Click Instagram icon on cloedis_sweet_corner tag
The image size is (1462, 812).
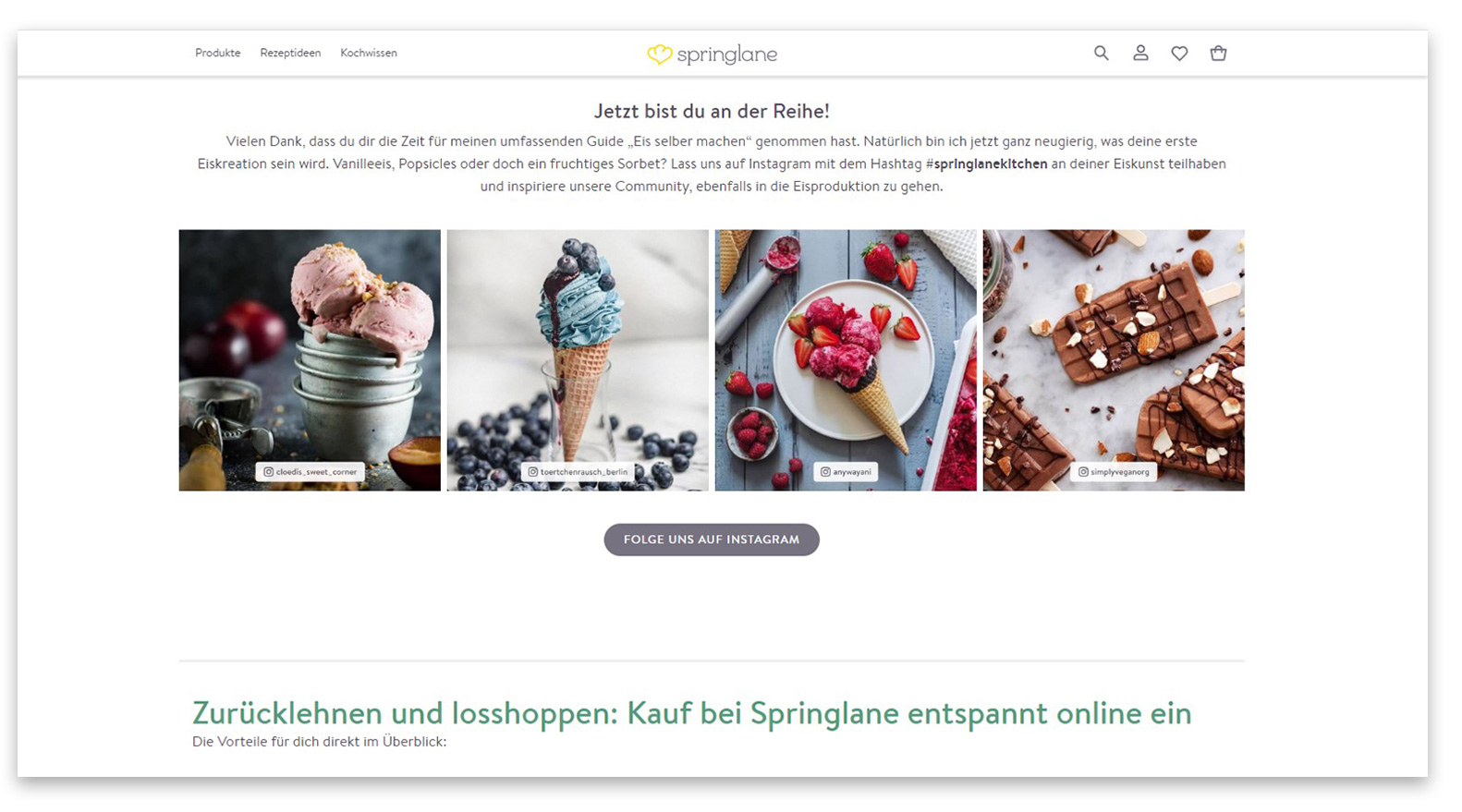pos(269,472)
